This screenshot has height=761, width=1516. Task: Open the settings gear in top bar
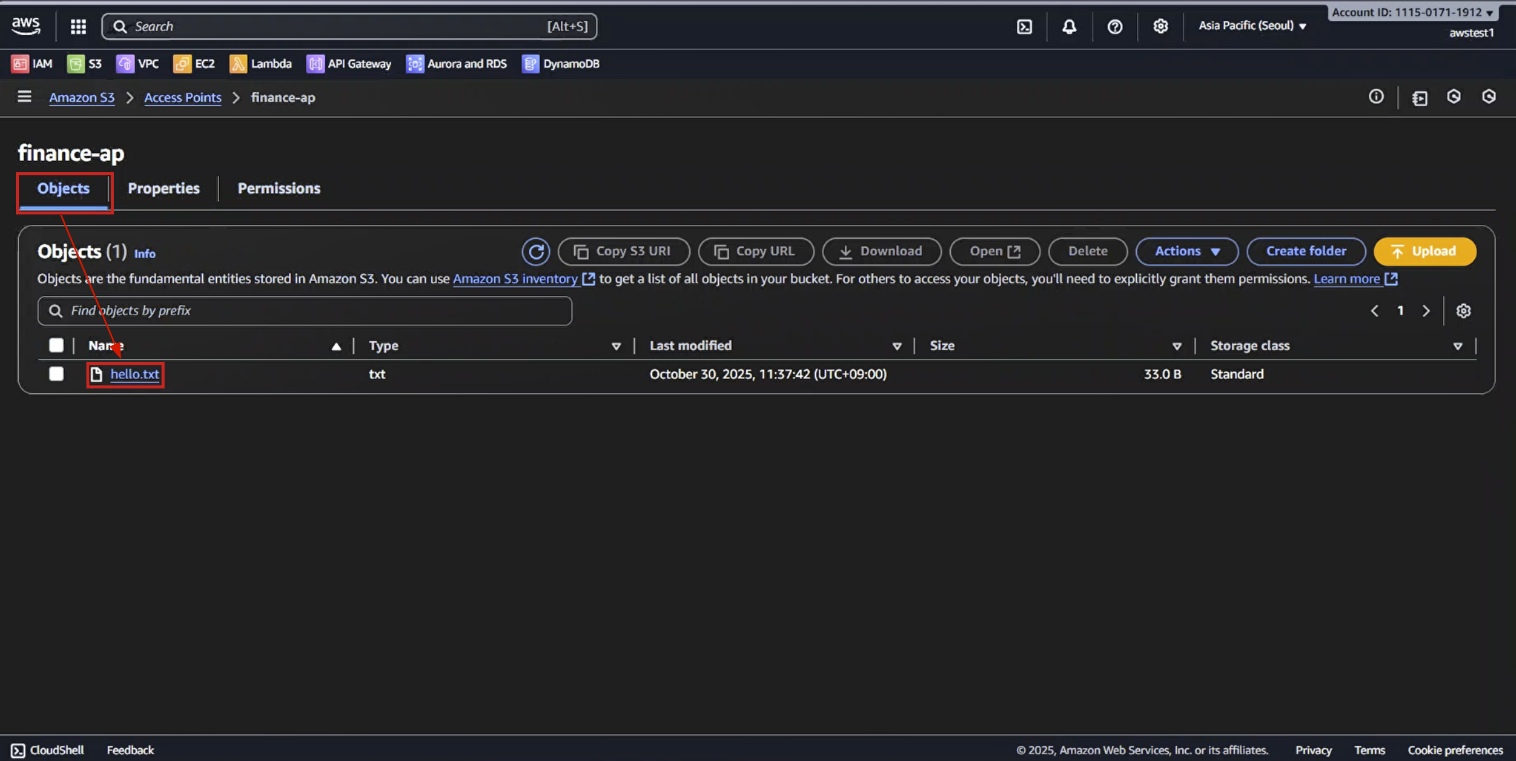pyautogui.click(x=1160, y=27)
